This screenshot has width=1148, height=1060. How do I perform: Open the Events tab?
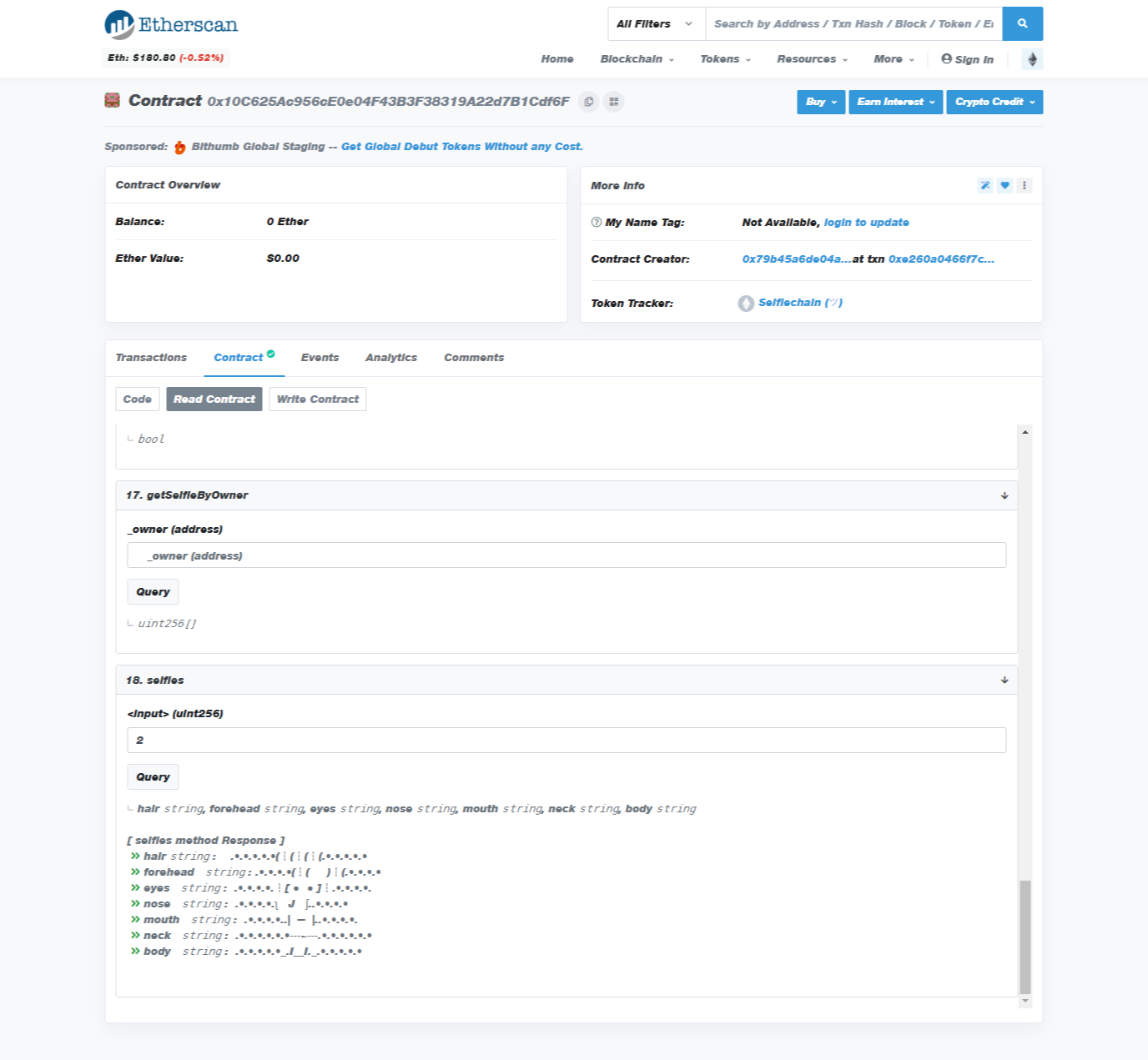tap(320, 358)
